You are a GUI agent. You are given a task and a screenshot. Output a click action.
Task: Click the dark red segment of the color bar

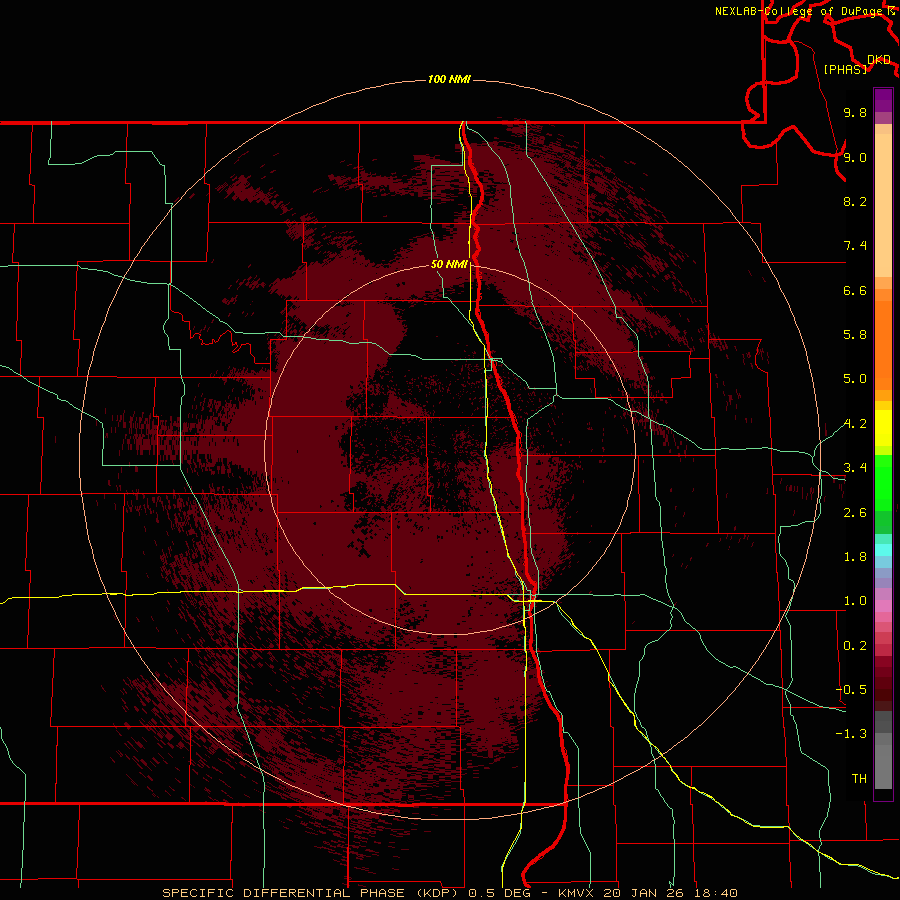pyautogui.click(x=883, y=683)
